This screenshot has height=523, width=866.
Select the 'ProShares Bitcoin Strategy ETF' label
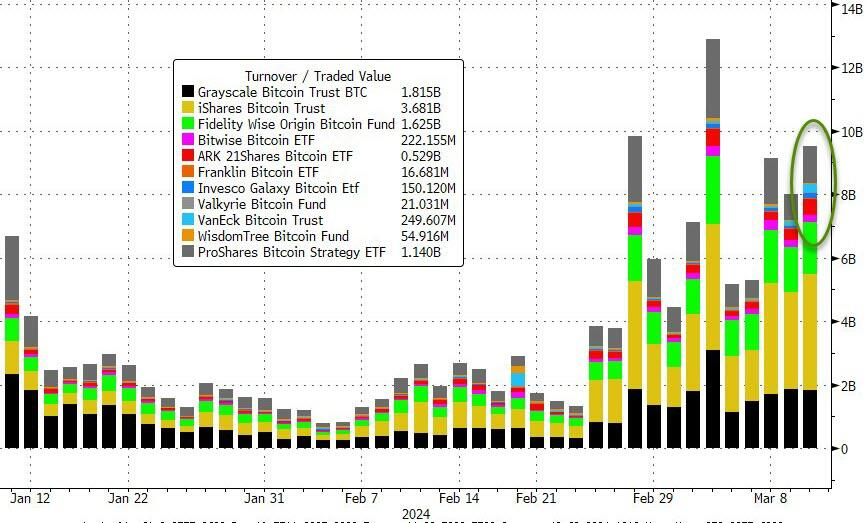coord(292,252)
